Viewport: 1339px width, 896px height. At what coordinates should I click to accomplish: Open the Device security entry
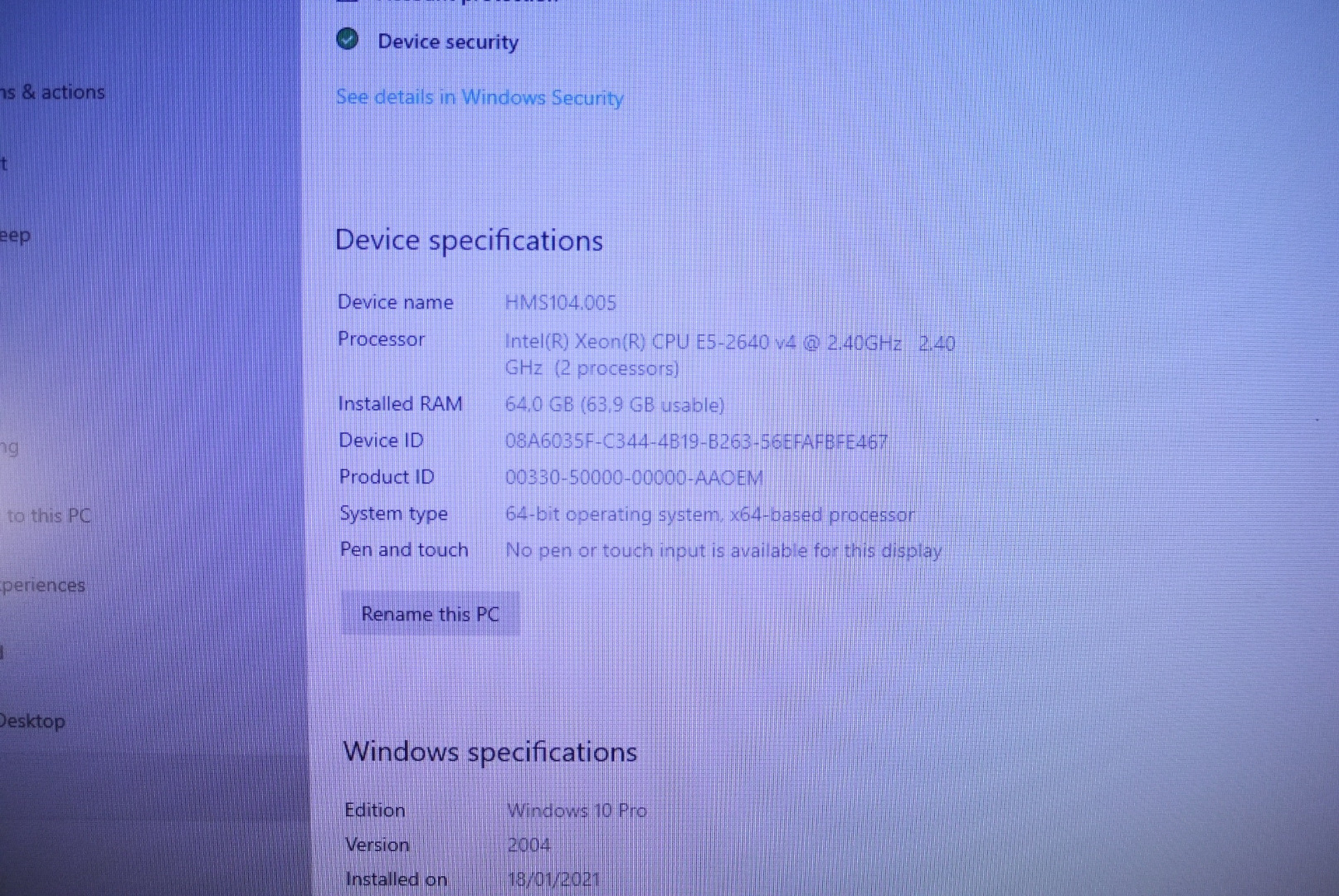[447, 41]
